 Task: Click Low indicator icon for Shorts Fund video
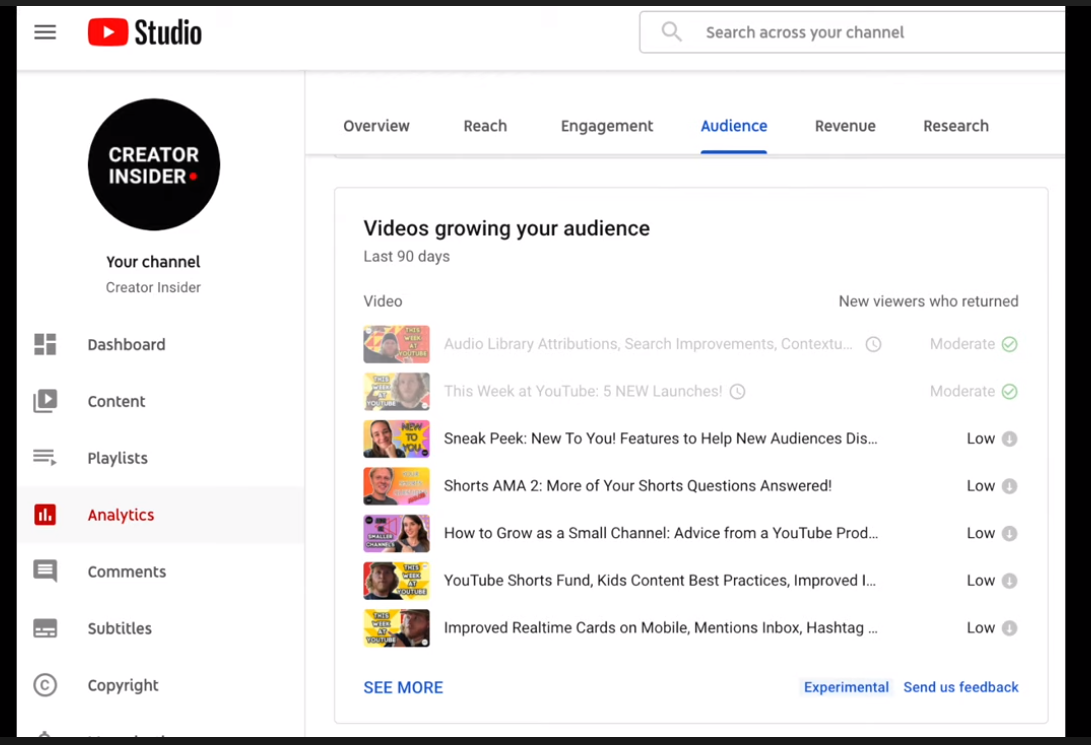pyautogui.click(x=1010, y=581)
